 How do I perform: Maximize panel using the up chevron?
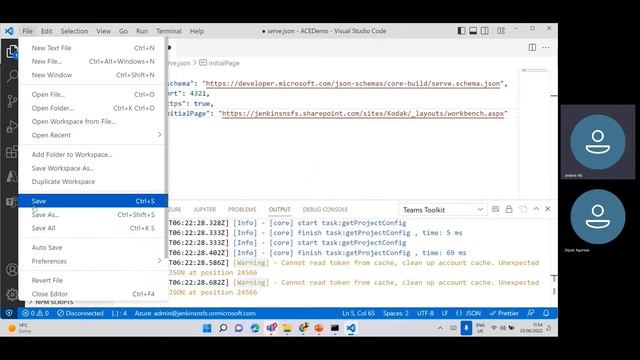[536, 209]
